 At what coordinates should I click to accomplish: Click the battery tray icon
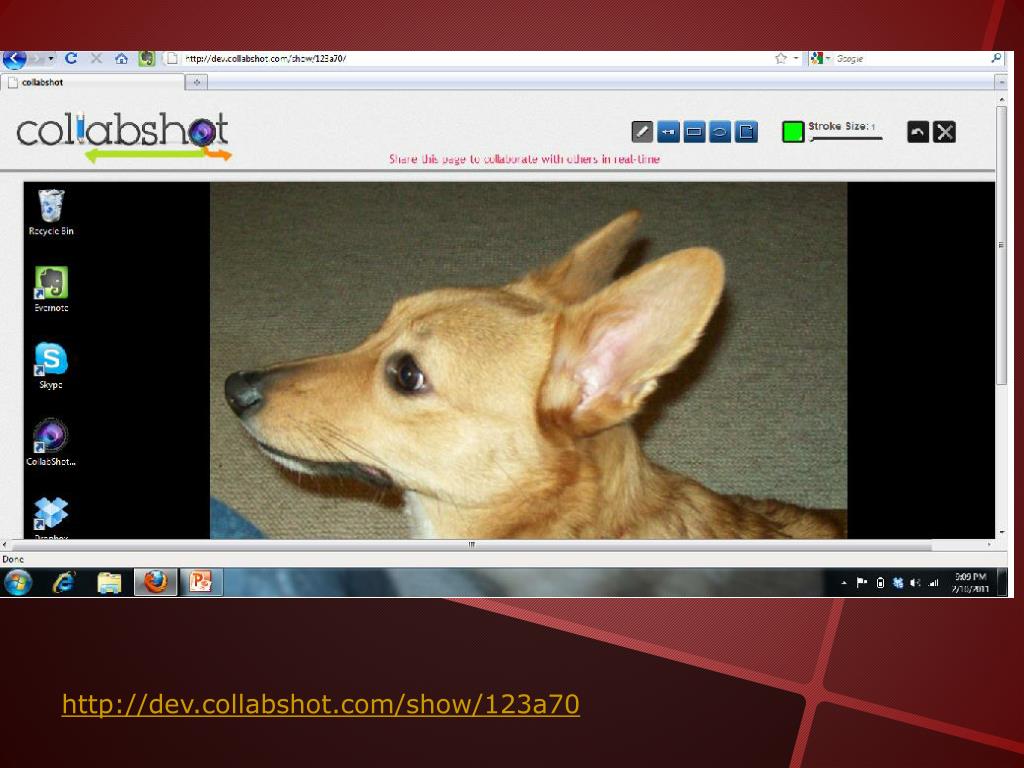tap(880, 583)
